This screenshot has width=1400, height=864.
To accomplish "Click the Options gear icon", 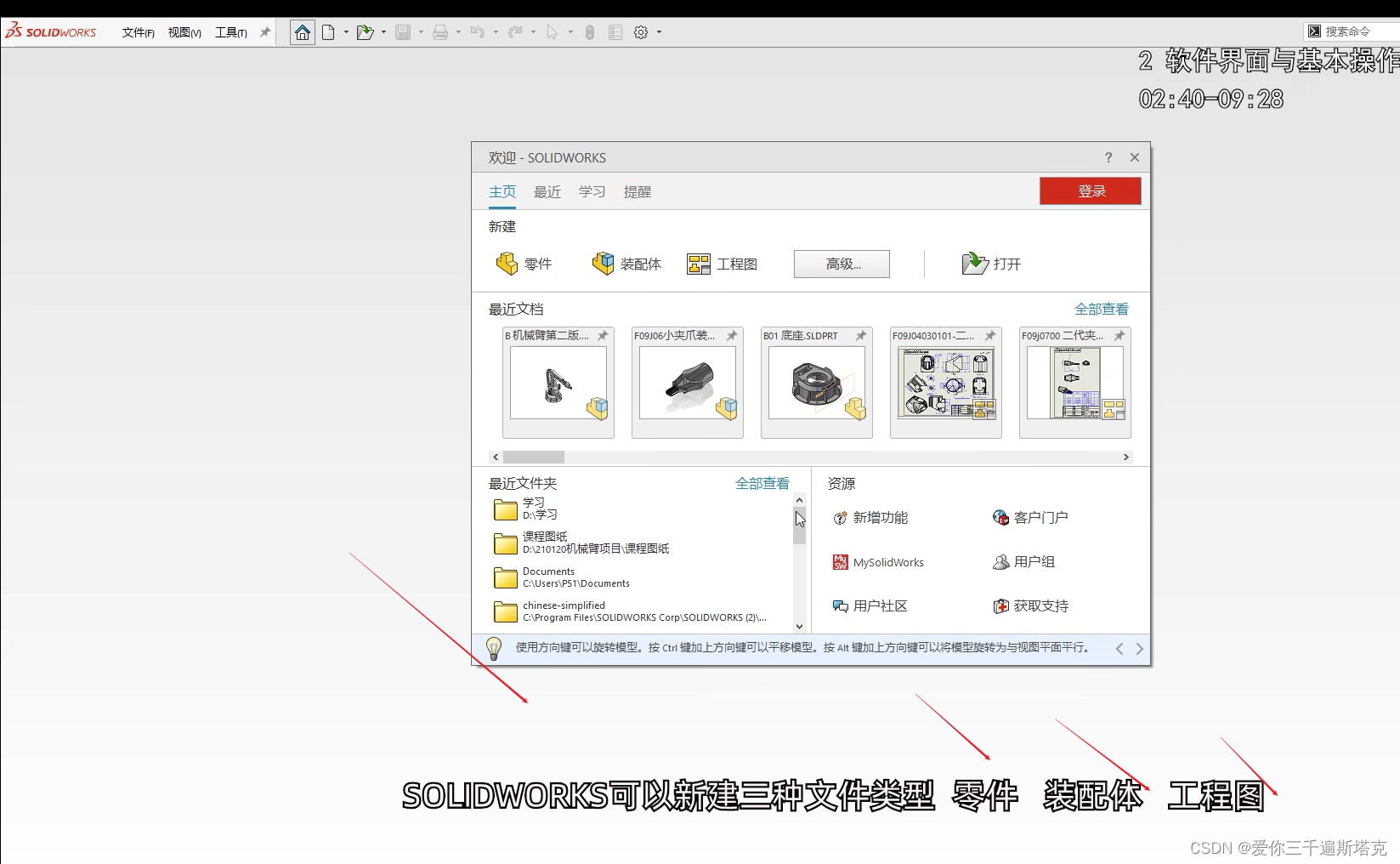I will [x=641, y=32].
